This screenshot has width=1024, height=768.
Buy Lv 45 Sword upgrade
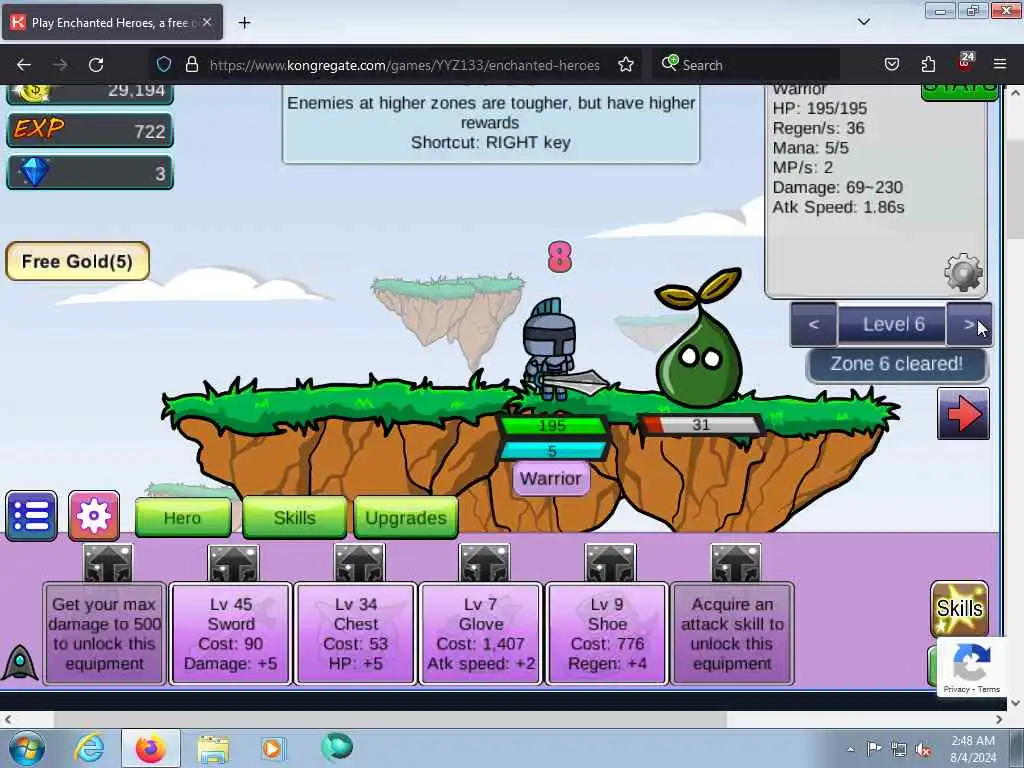tap(231, 633)
